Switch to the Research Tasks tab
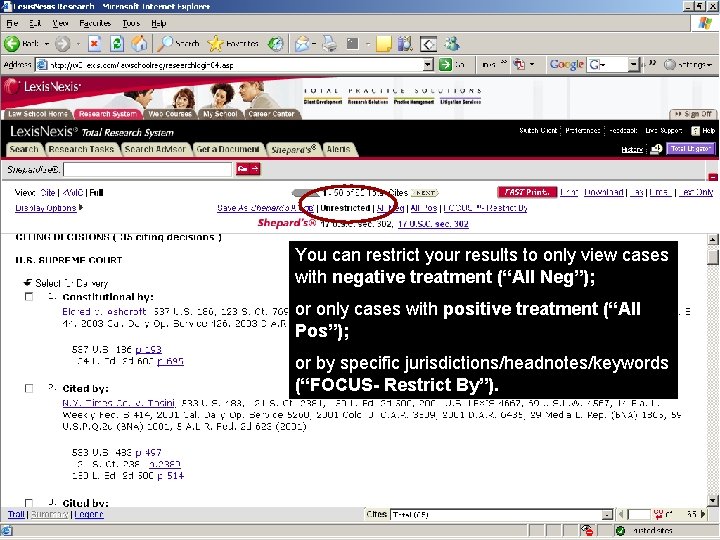Screen dimensions: 720x540 click(81, 149)
